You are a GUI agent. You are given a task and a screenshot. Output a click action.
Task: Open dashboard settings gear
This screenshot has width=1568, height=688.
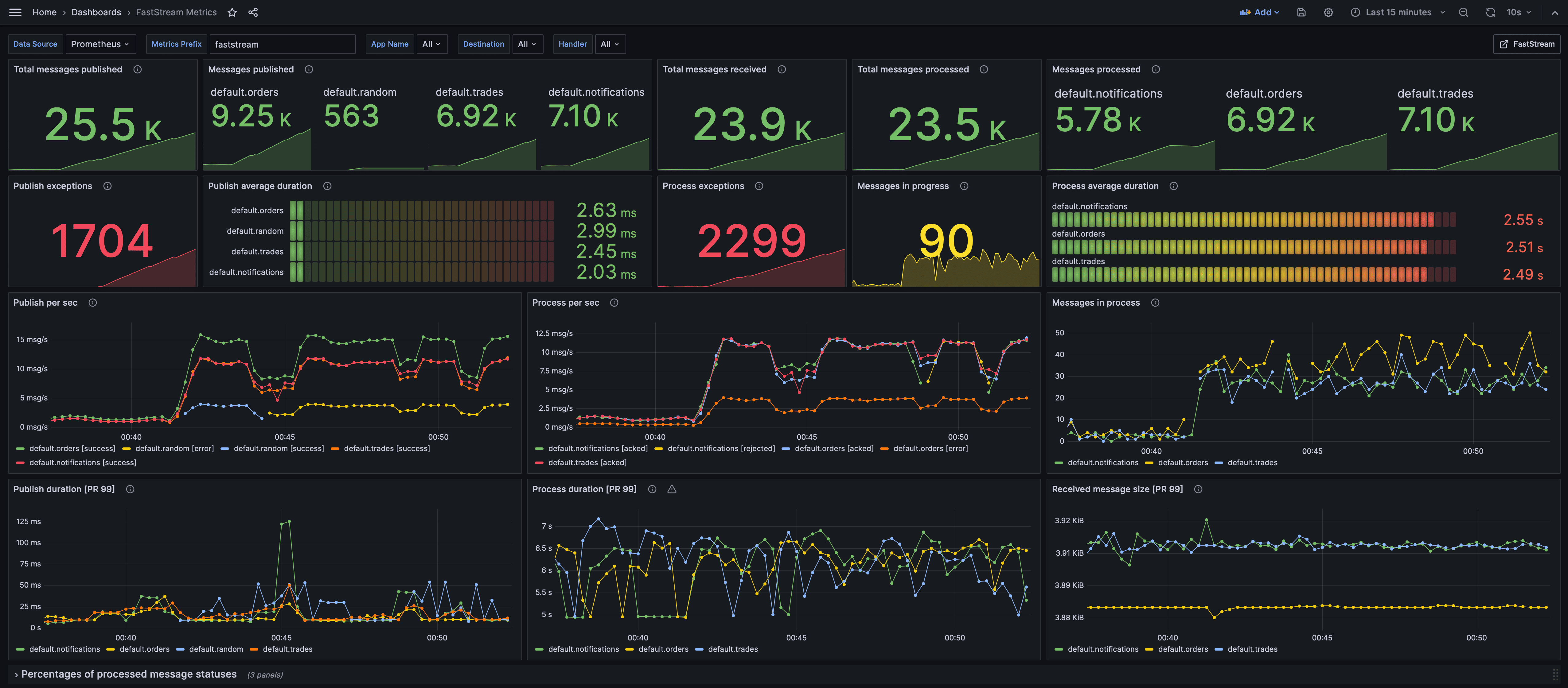point(1328,12)
